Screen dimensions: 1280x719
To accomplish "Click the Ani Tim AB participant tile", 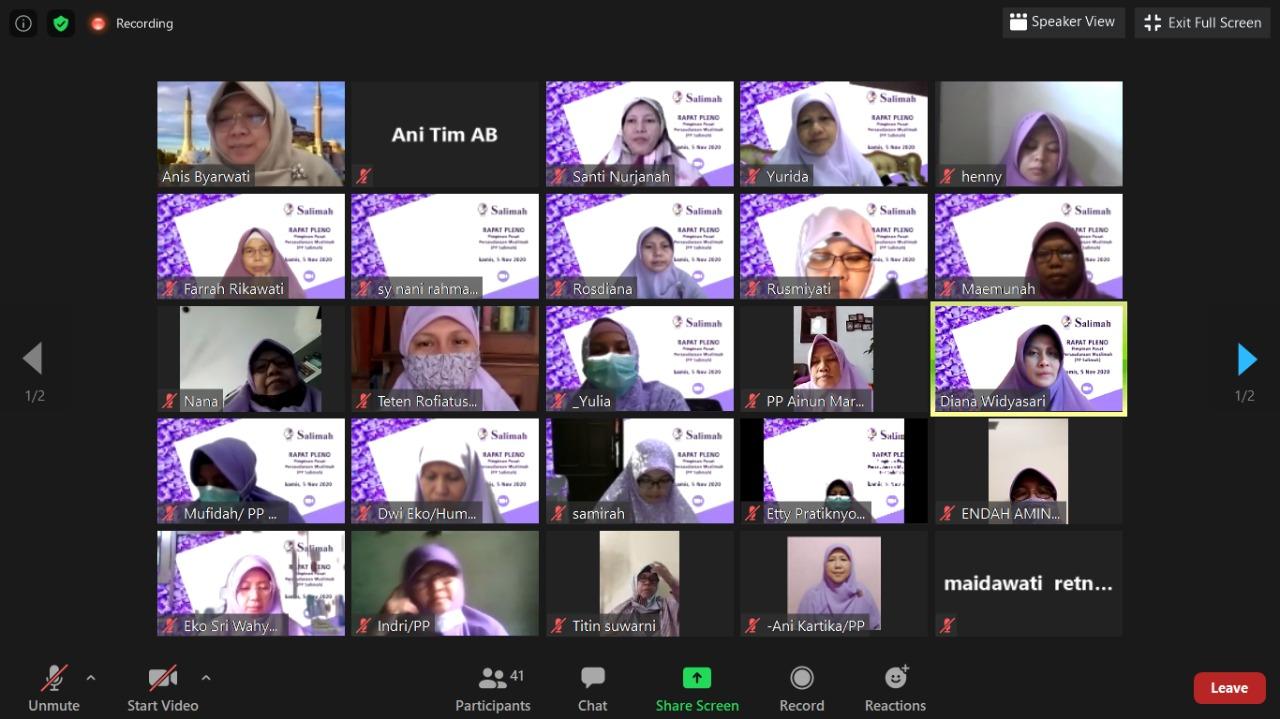I will tap(445, 134).
